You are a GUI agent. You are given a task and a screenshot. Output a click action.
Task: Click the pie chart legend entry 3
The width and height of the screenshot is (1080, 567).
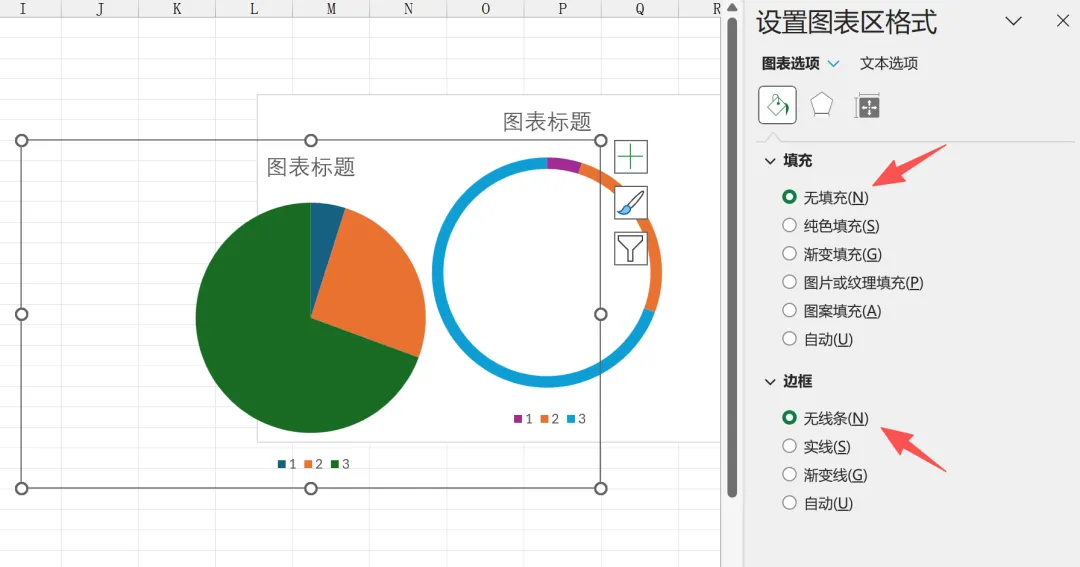(x=340, y=464)
